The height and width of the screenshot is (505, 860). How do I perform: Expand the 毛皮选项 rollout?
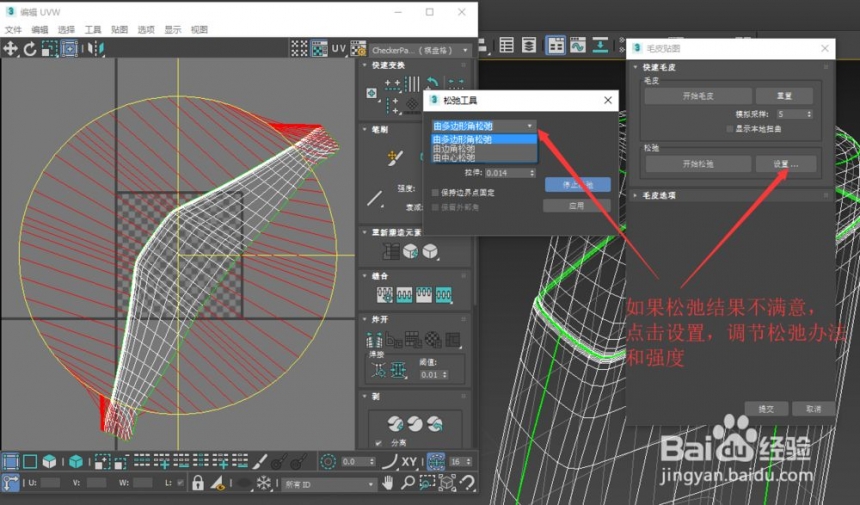click(x=635, y=195)
